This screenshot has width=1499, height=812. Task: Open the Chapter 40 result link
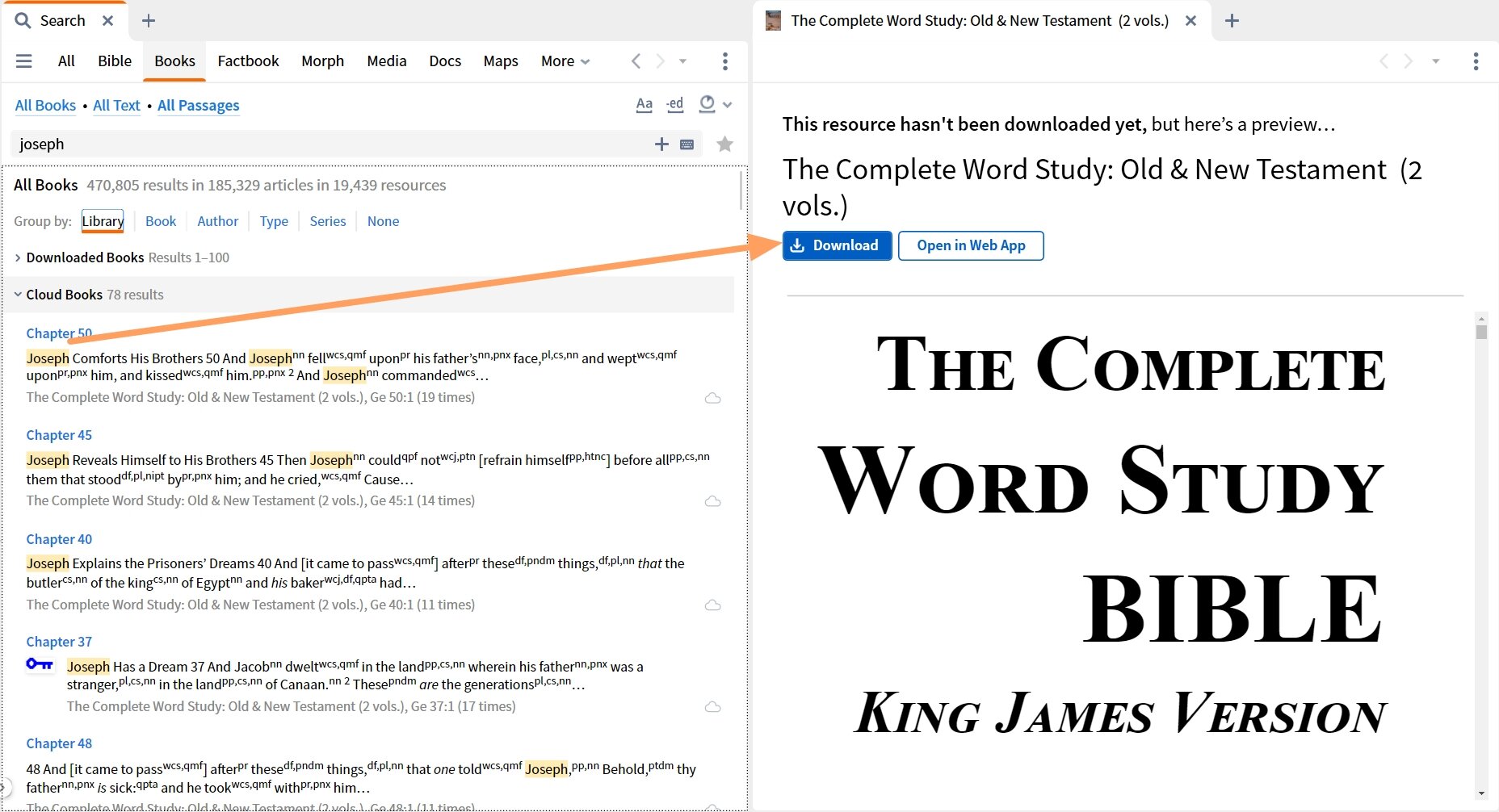(59, 539)
